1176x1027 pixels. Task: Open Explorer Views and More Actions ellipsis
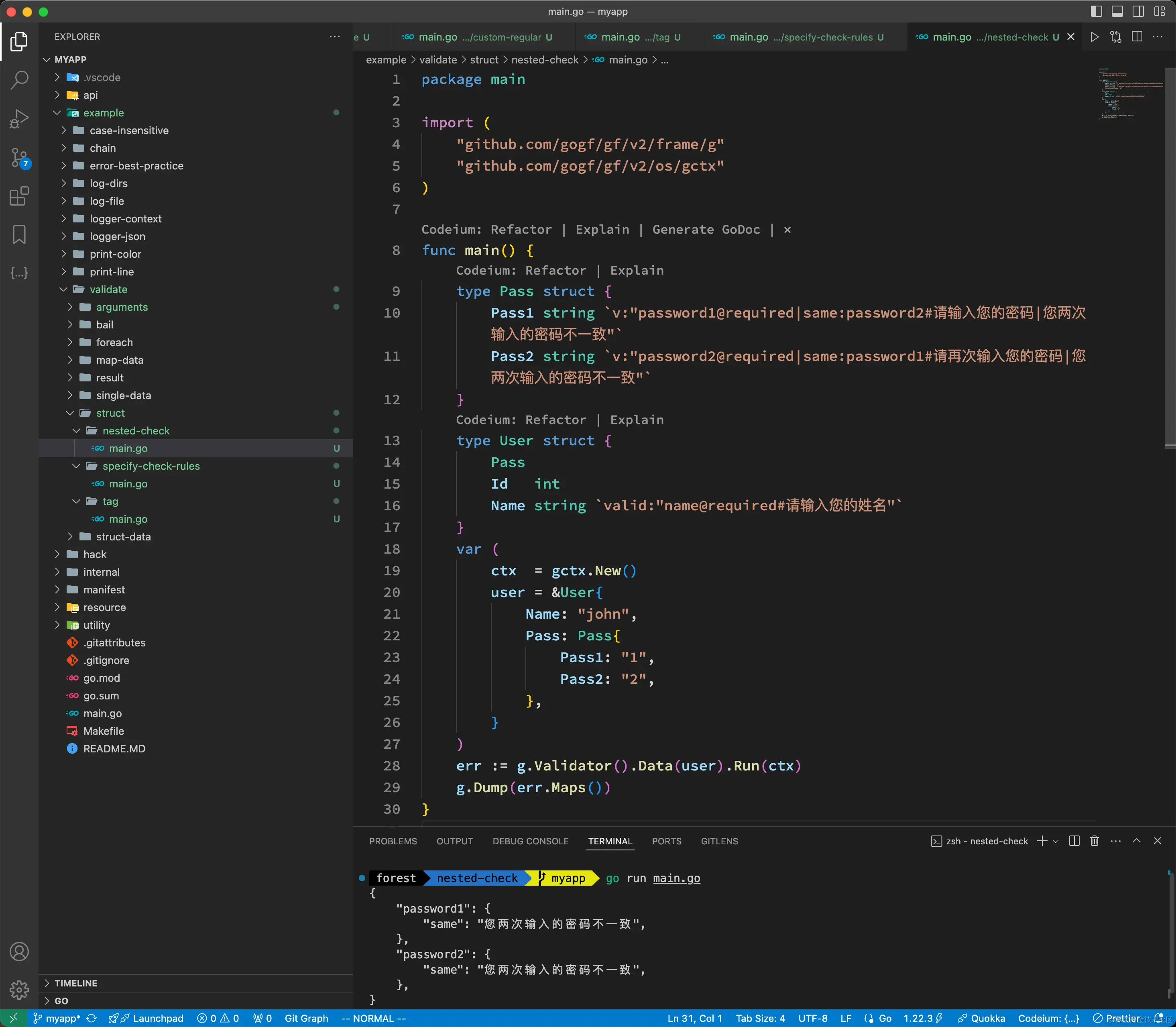point(334,37)
